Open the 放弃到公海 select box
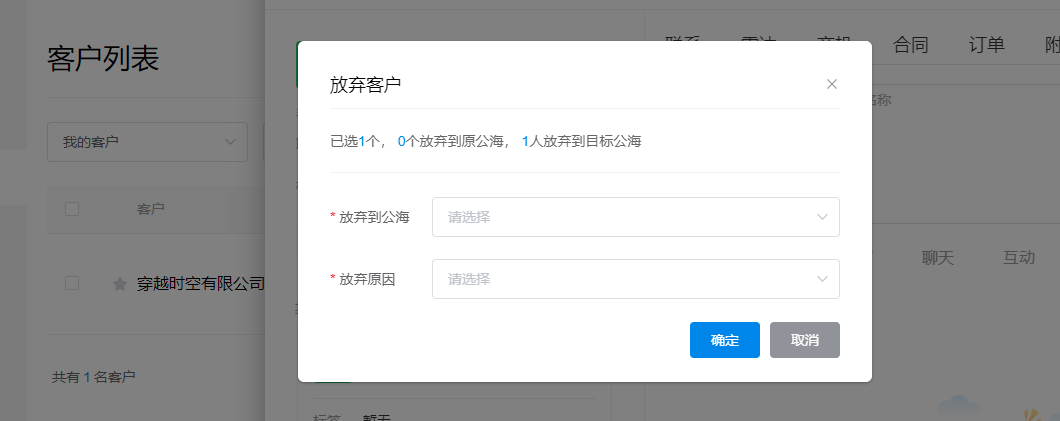This screenshot has height=421, width=1060. (x=635, y=217)
